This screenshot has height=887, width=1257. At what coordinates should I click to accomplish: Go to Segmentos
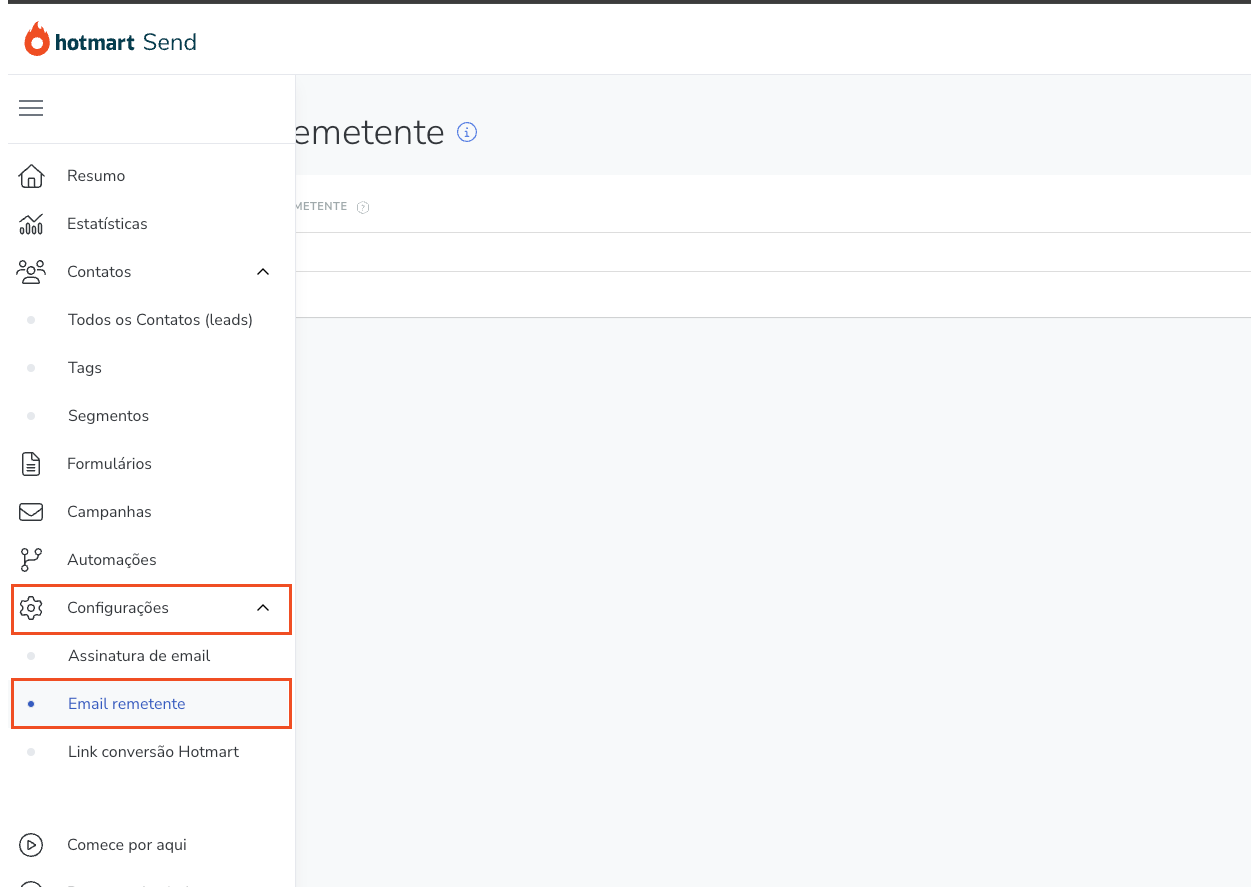click(108, 416)
